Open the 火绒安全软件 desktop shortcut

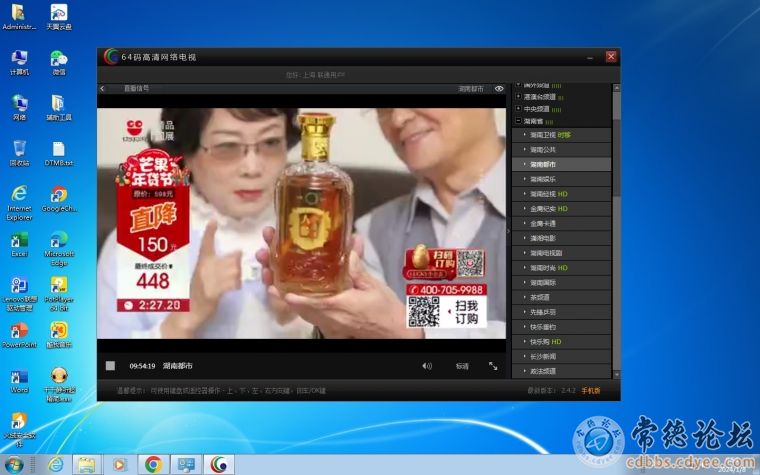19,429
